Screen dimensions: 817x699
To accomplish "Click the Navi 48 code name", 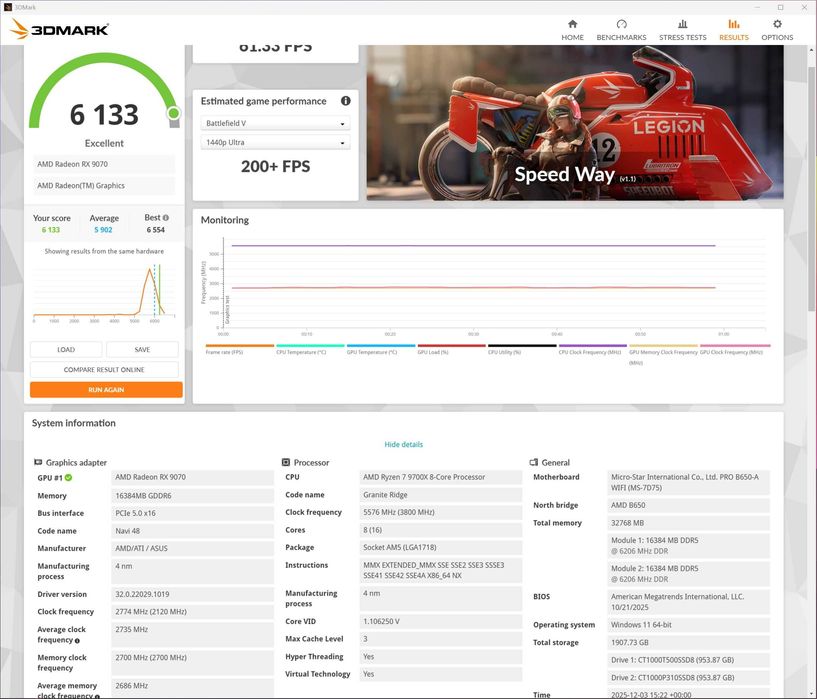I will click(x=192, y=531).
